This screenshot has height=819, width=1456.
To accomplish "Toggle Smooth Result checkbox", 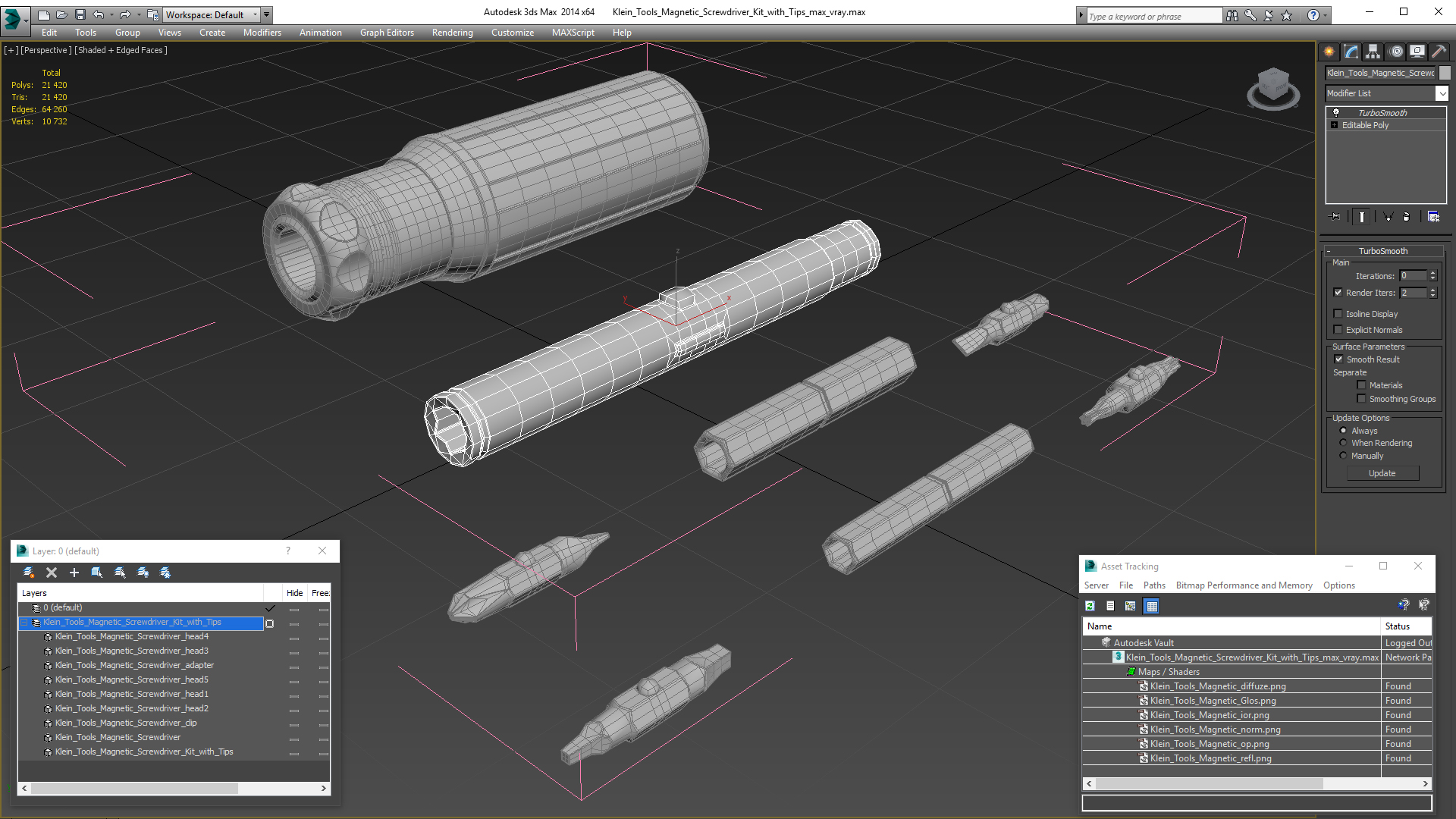I will (1338, 359).
